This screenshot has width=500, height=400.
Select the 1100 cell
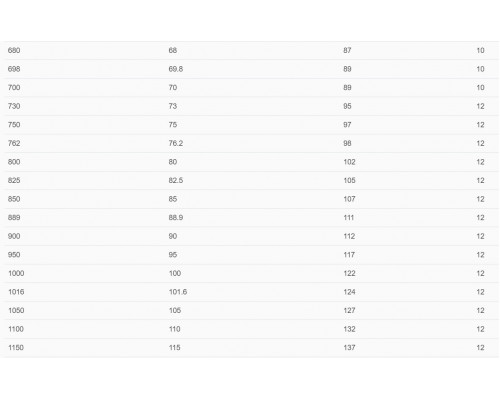click(16, 329)
